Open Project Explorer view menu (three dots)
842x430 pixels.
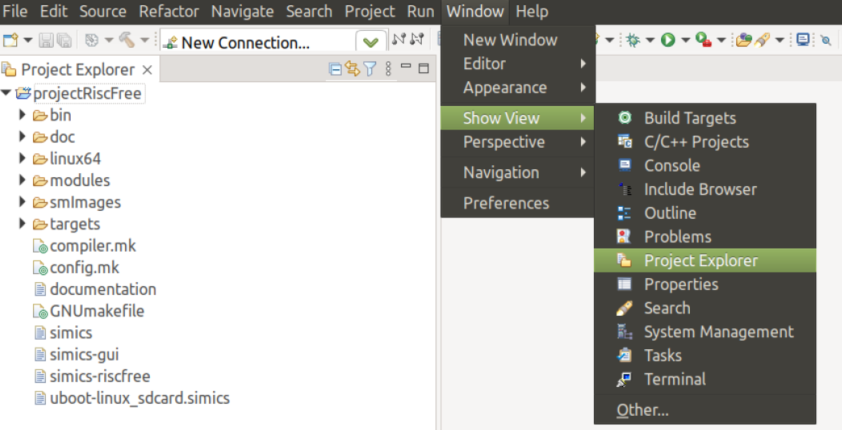pyautogui.click(x=386, y=69)
